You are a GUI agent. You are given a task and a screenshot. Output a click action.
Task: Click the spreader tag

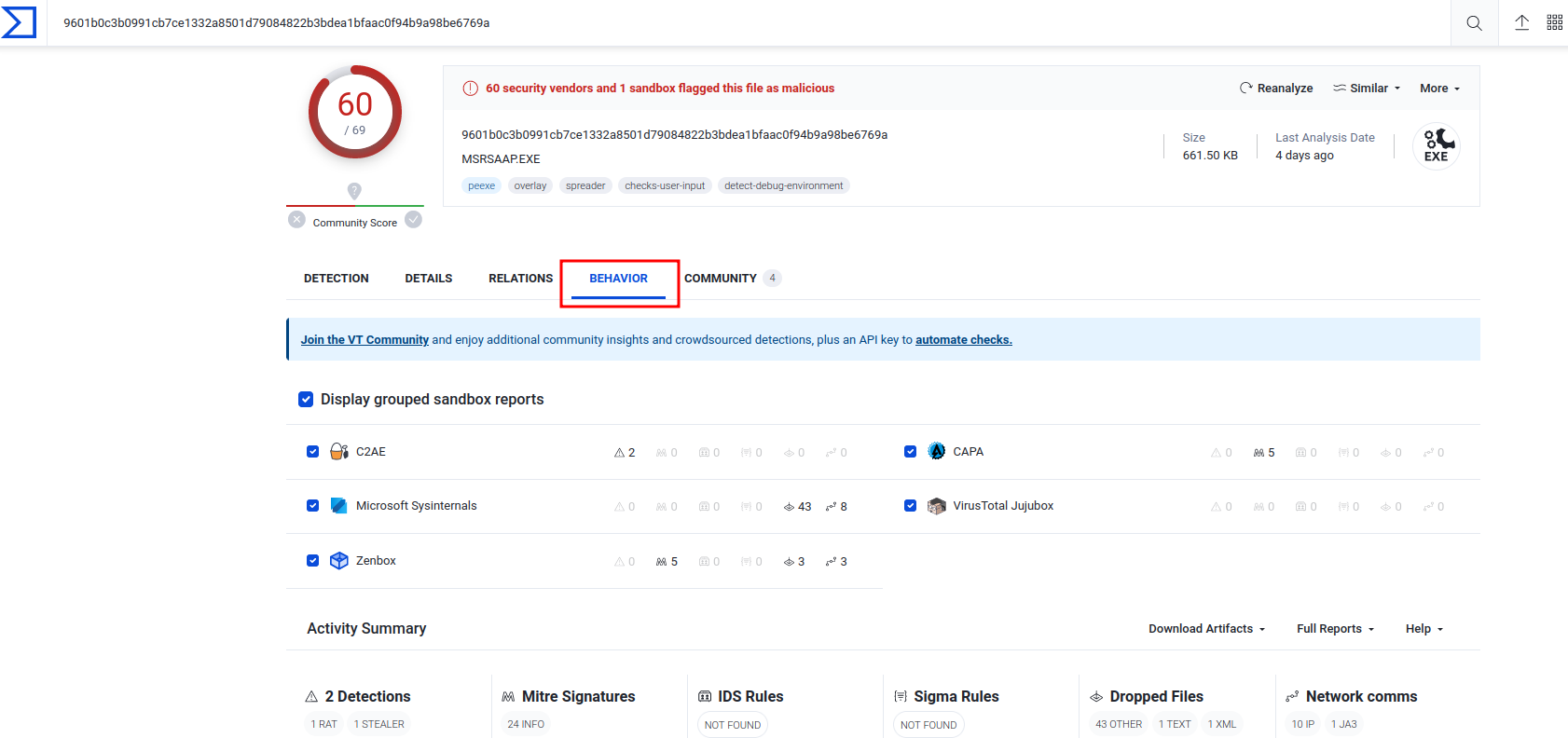585,186
